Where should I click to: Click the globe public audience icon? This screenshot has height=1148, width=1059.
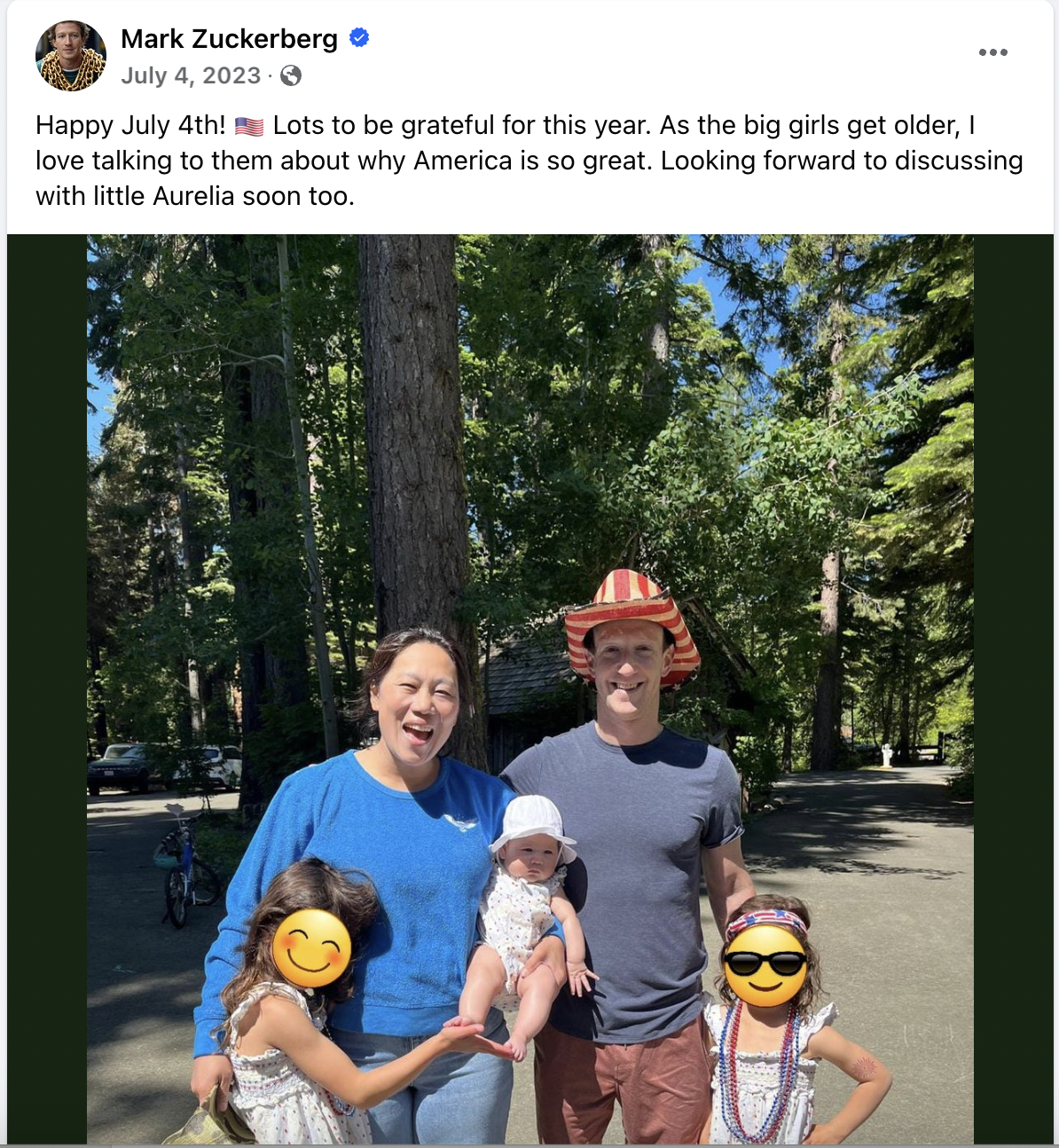click(291, 76)
